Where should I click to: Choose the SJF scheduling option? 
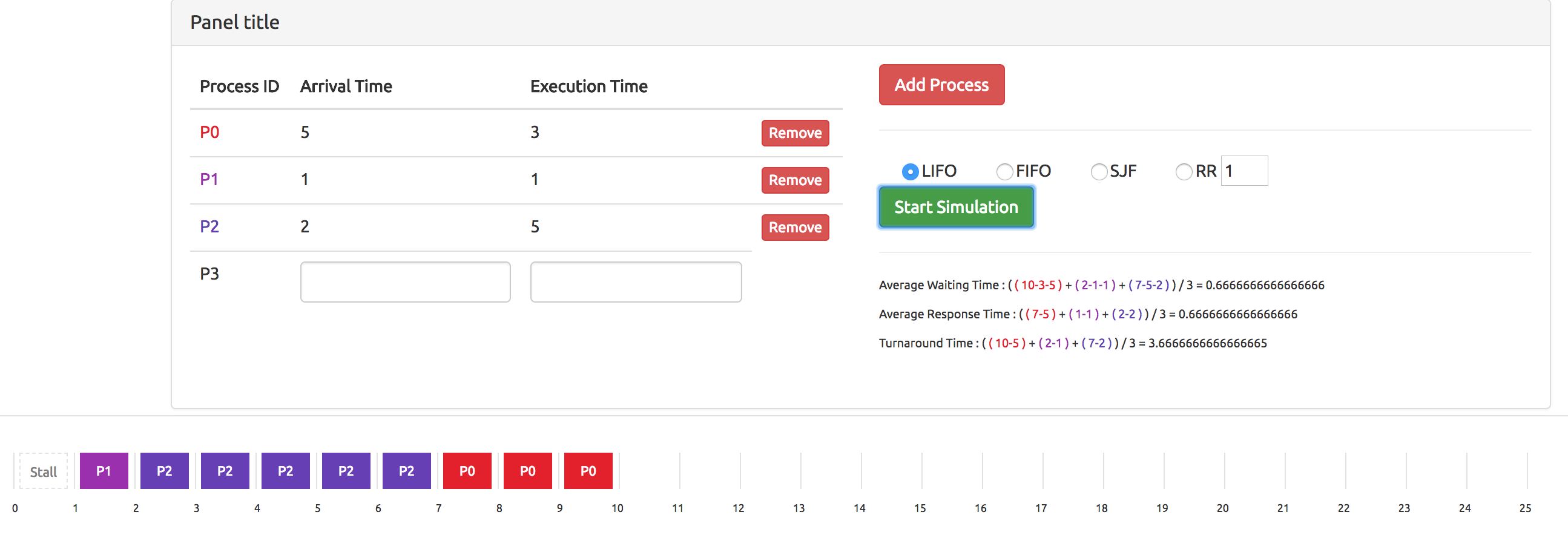click(1099, 172)
